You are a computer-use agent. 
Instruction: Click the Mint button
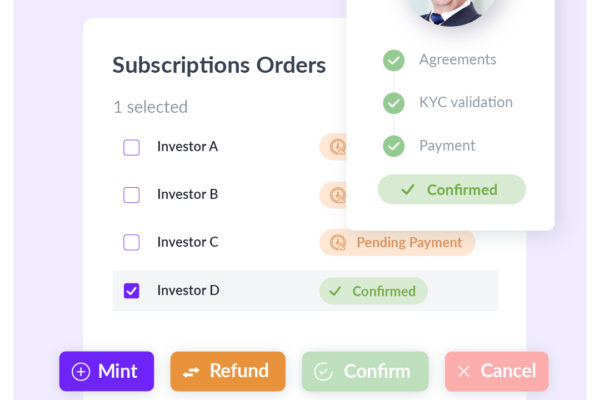(106, 371)
